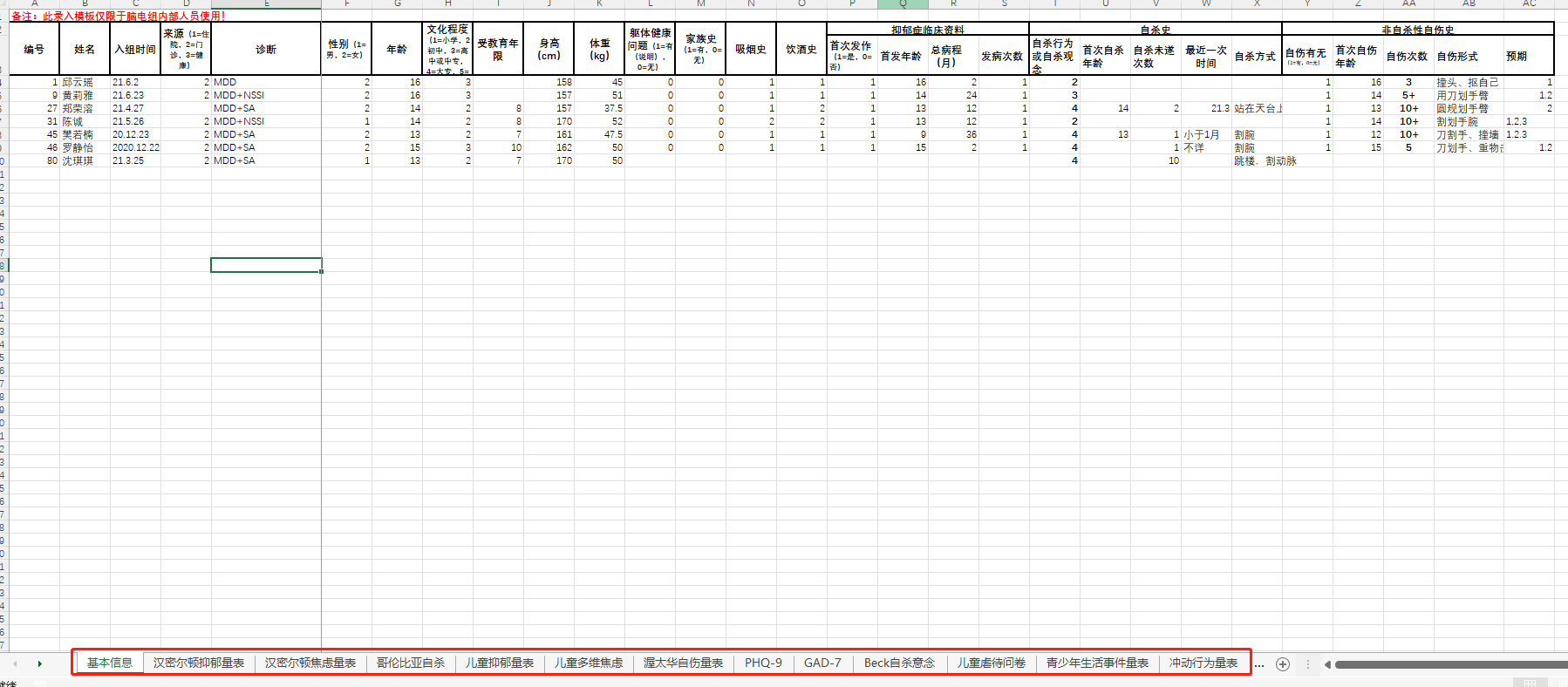The image size is (1568, 687).
Task: Show more sheets via ellipsis after tabs
Action: (x=1259, y=664)
